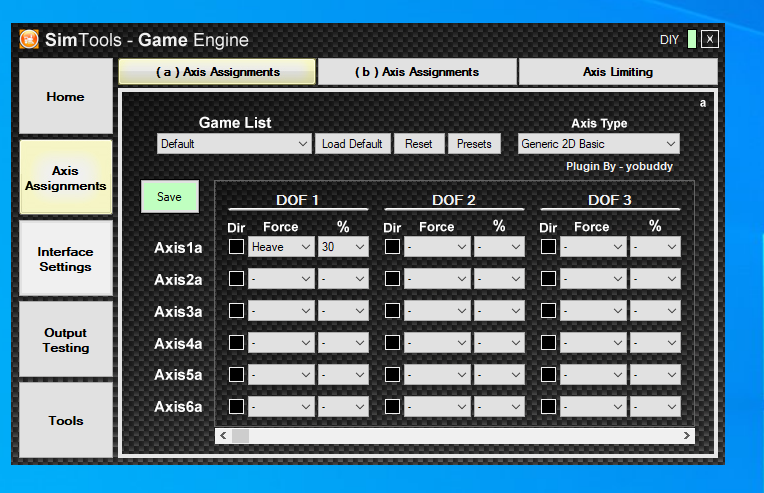Toggle Axis5a DOF 2 Dir checkbox
This screenshot has width=764, height=493.
392,374
